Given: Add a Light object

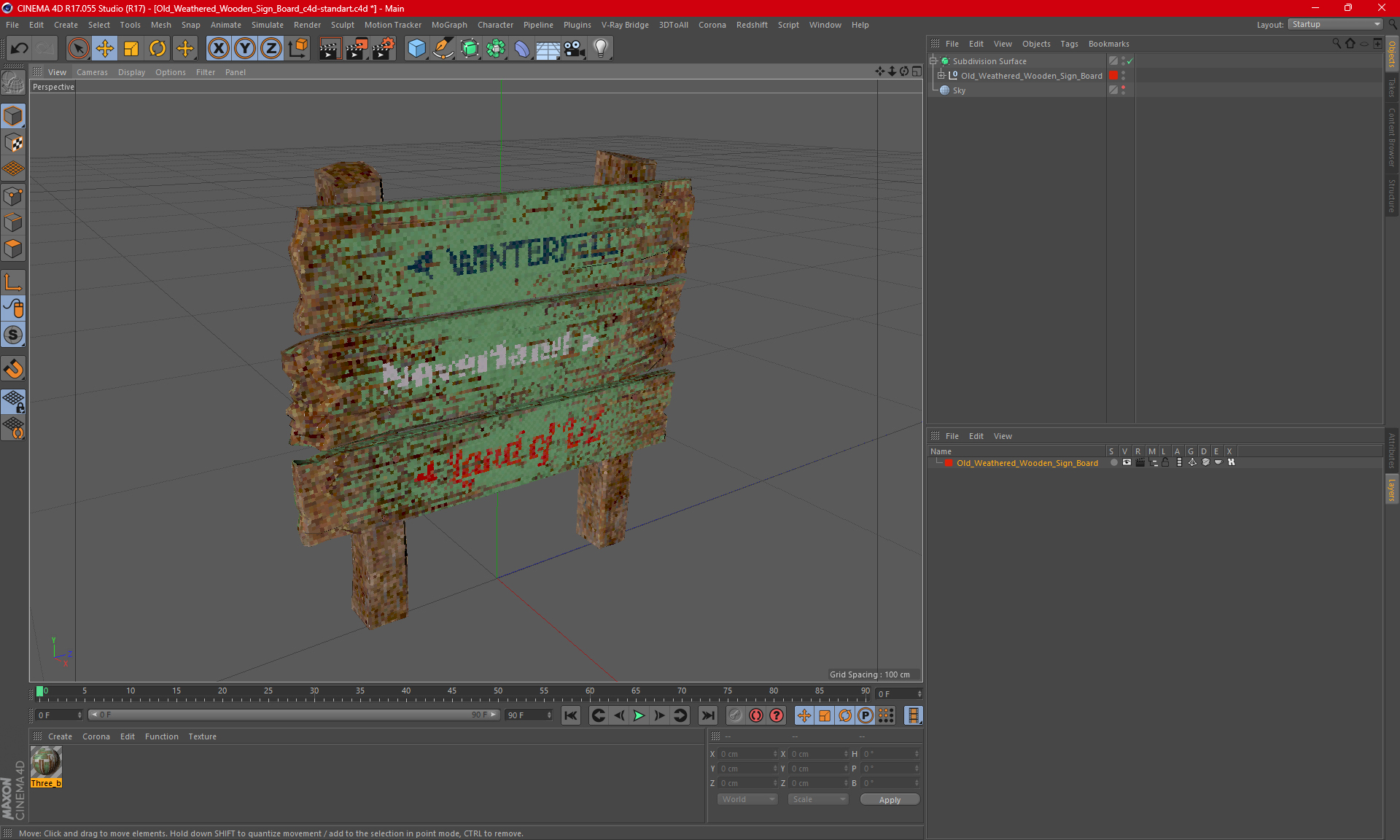Looking at the screenshot, I should click(x=601, y=49).
